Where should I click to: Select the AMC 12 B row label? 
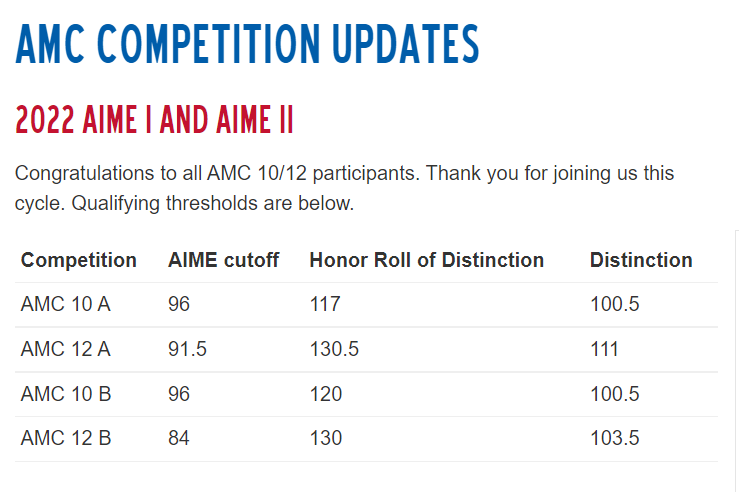pos(66,438)
